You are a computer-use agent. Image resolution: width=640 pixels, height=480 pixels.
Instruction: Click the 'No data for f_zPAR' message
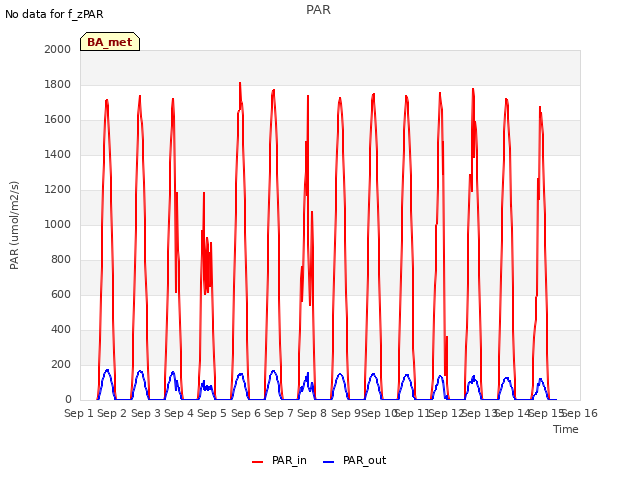pos(54,14)
